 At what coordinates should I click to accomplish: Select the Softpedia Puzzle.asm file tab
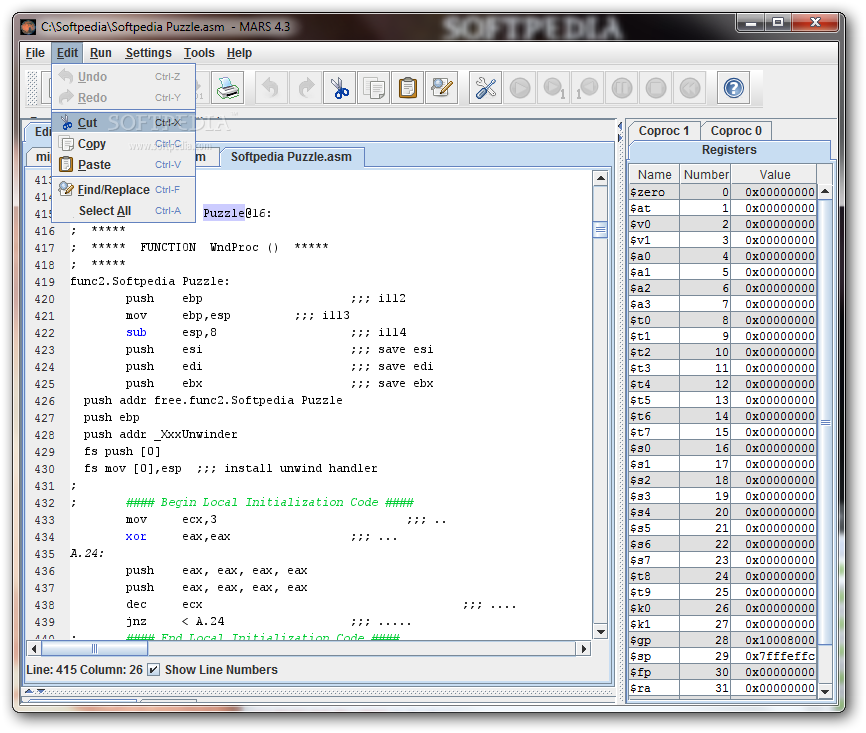pyautogui.click(x=291, y=157)
